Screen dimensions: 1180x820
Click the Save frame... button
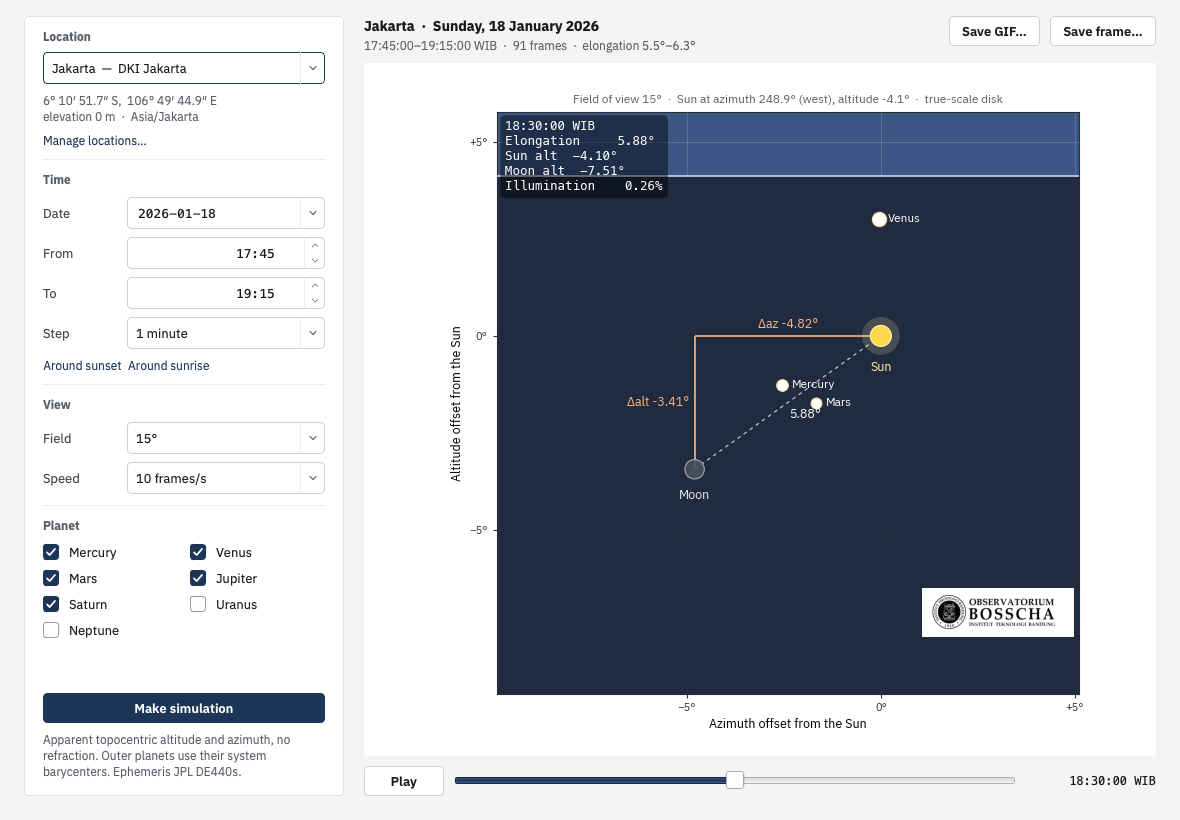tap(1102, 31)
